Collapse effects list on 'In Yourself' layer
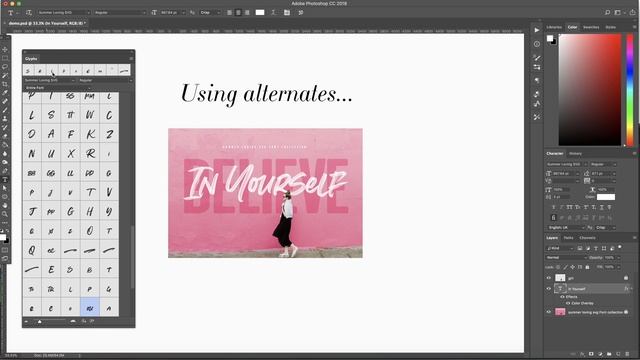Image resolution: width=640 pixels, height=360 pixels. [631, 289]
